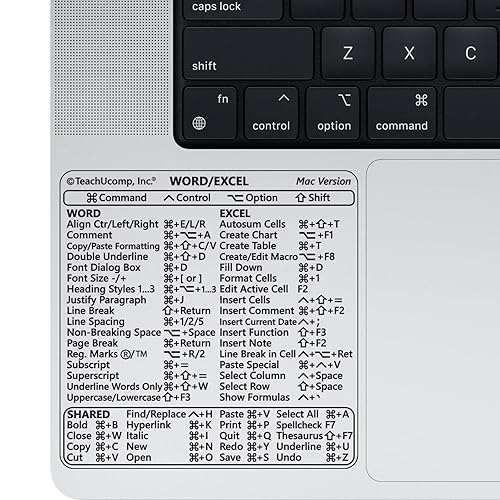Click the "Paste Special" row

[x=280, y=365]
